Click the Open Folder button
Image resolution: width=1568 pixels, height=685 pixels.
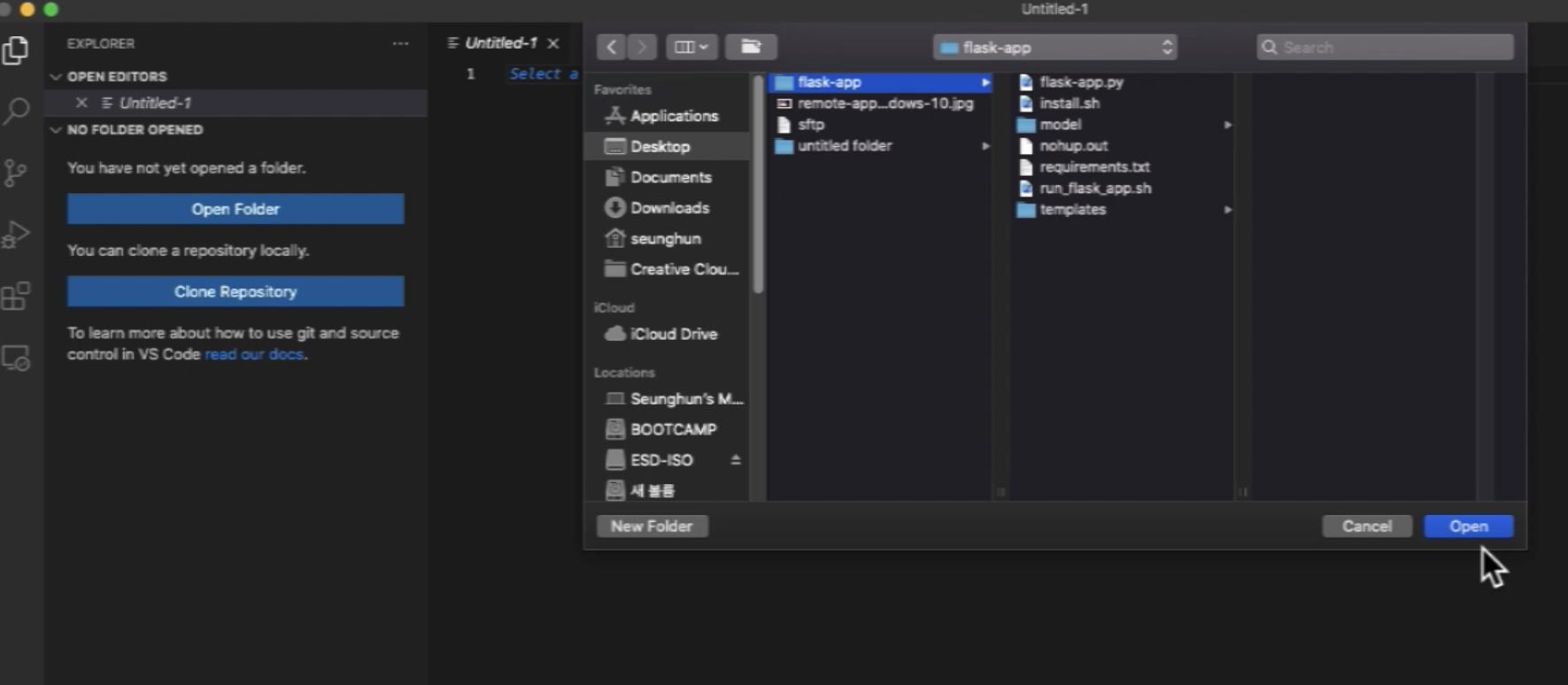tap(236, 209)
